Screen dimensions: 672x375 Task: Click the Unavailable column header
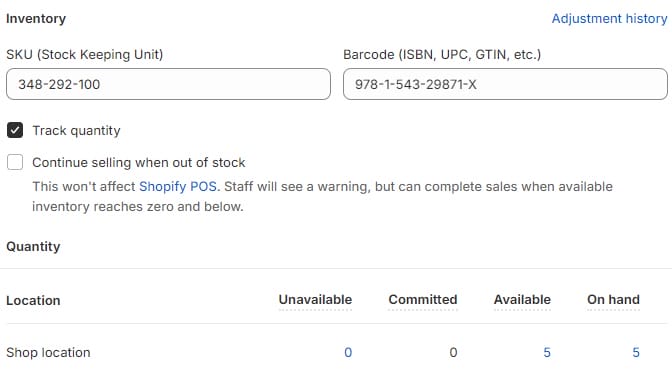[315, 300]
